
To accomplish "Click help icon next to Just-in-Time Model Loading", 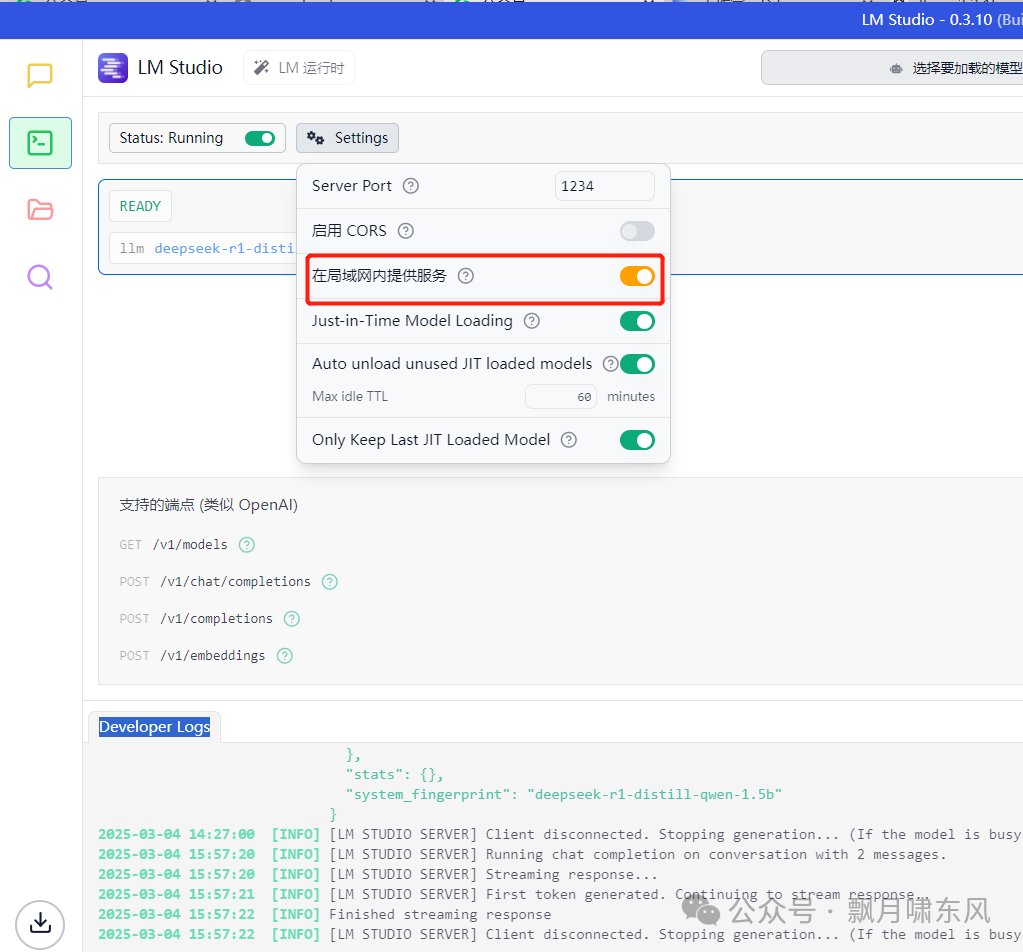I will pos(532,321).
